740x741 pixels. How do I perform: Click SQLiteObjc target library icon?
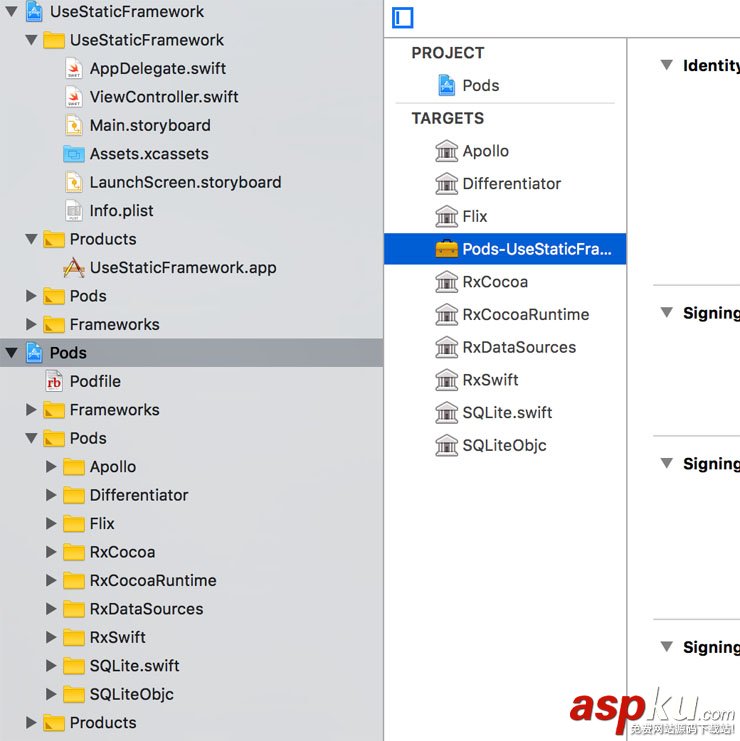coord(447,445)
